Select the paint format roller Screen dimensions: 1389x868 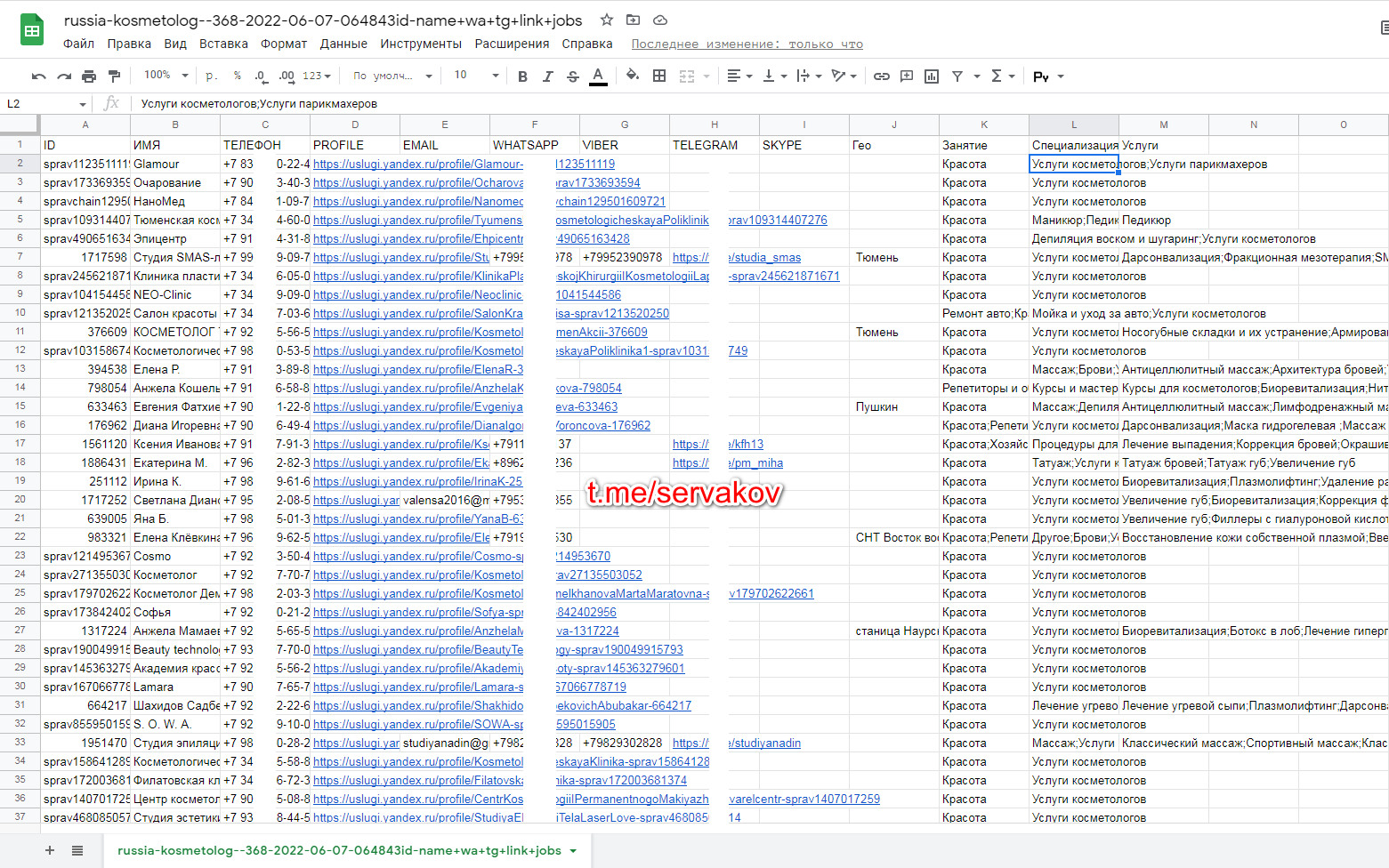point(114,76)
